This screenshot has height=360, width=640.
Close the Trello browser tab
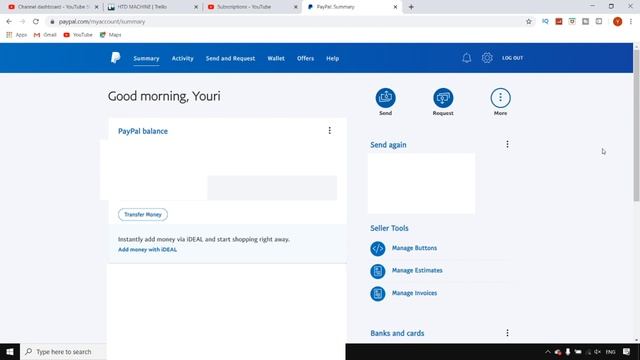pos(196,7)
